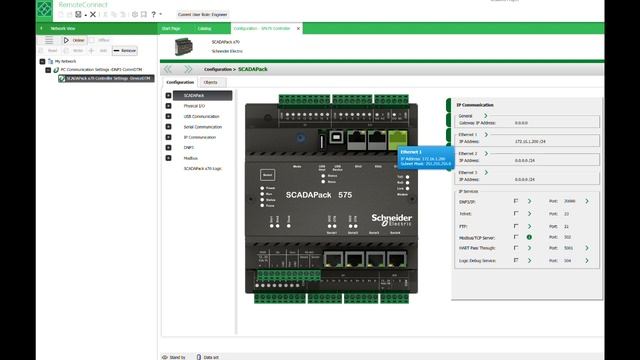Expand the Physical I/O node
This screenshot has height=360, width=640.
[168, 106]
